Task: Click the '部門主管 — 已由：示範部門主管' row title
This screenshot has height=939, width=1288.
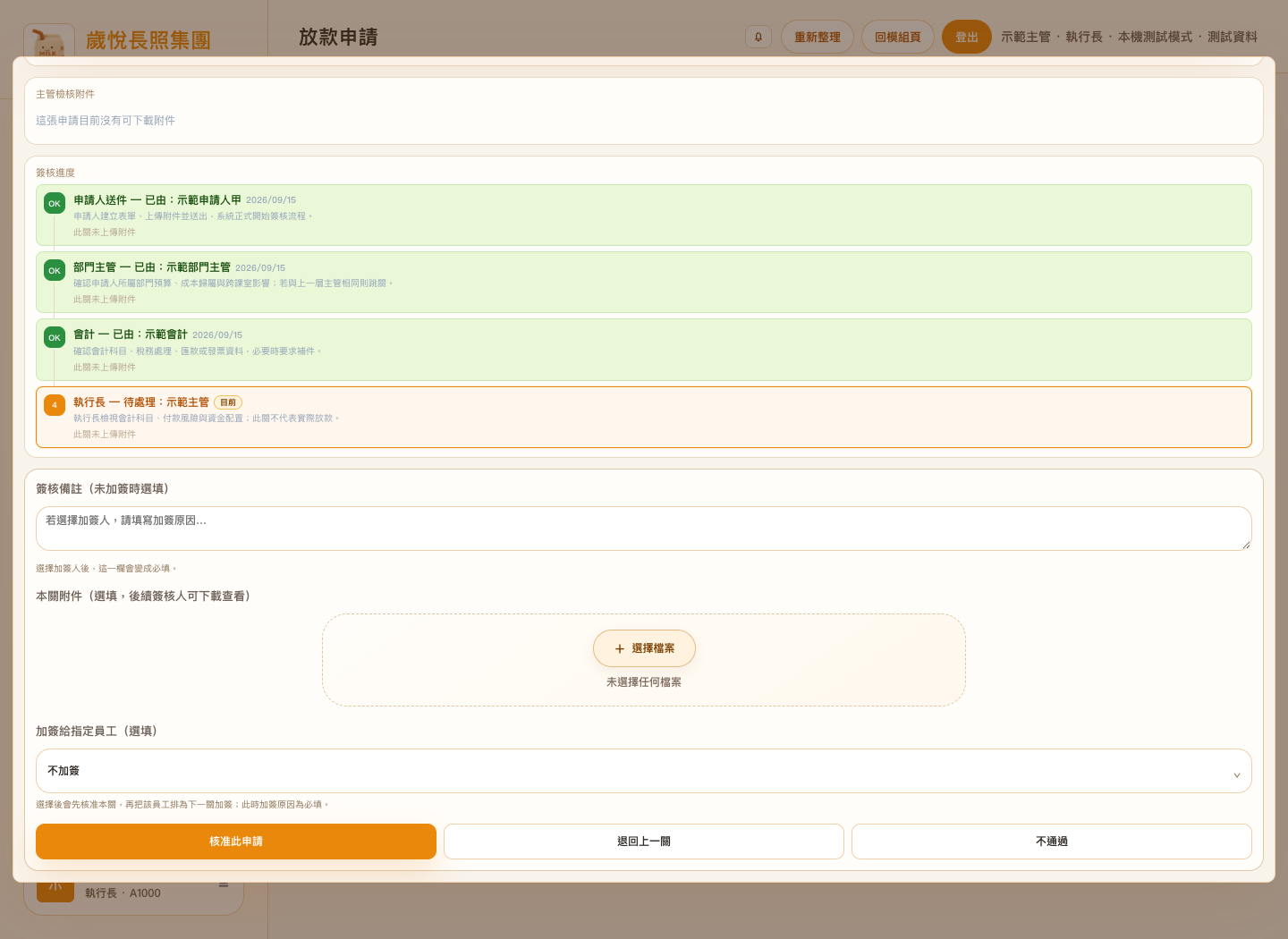Action: click(152, 267)
